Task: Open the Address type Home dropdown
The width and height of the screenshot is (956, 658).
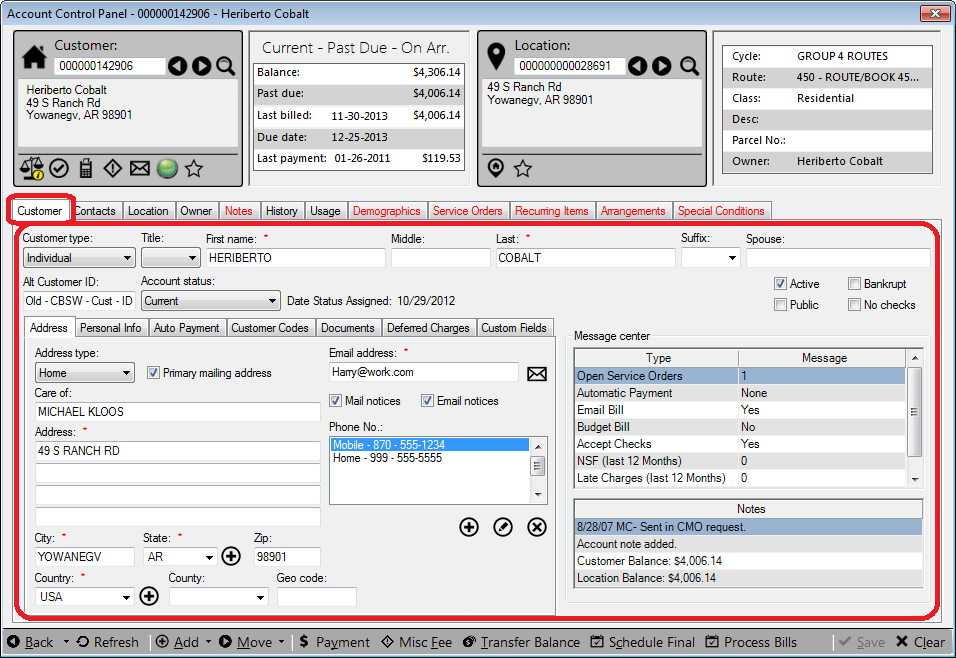Action: pyautogui.click(x=84, y=373)
